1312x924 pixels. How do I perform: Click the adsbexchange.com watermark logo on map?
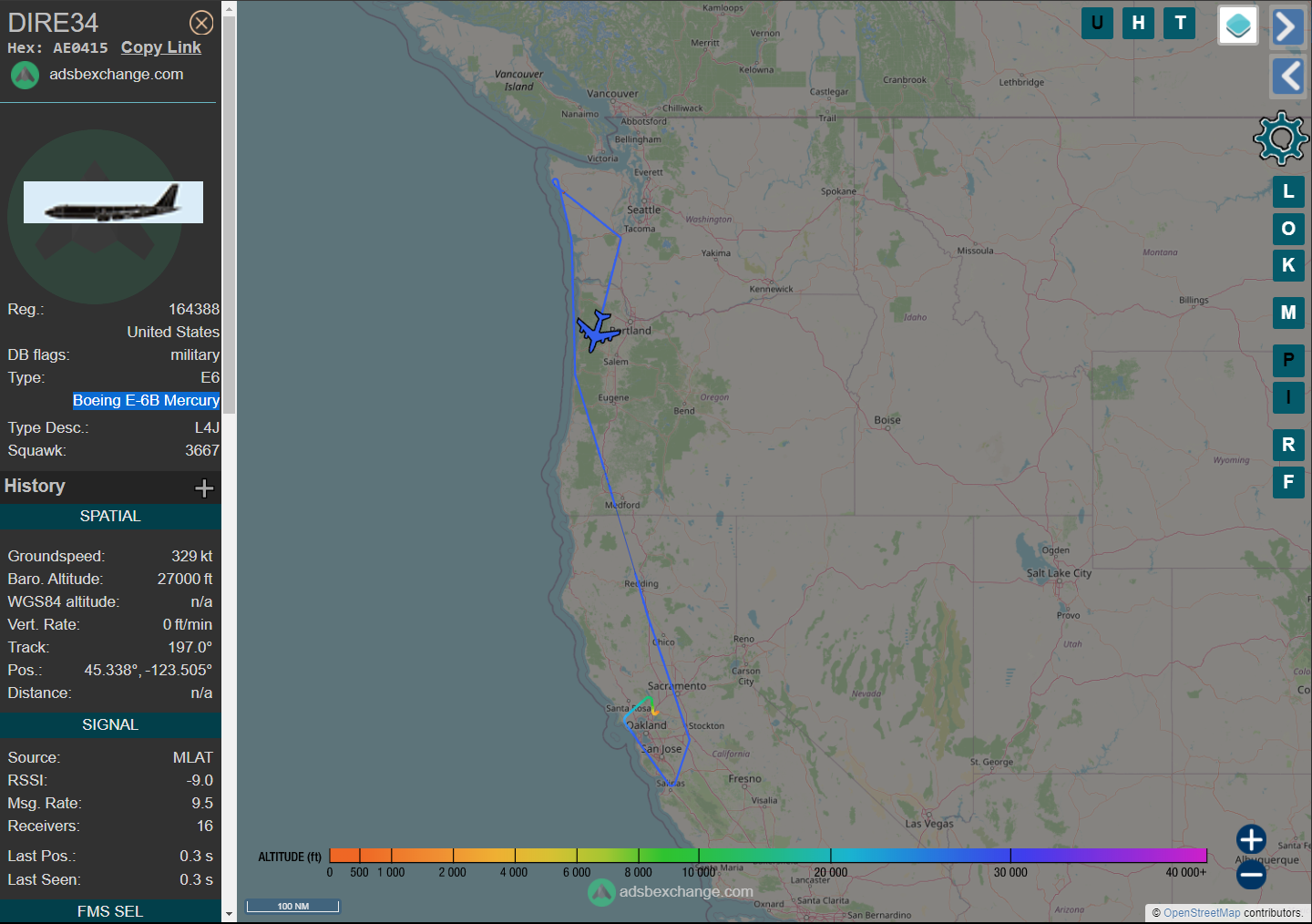click(x=601, y=892)
